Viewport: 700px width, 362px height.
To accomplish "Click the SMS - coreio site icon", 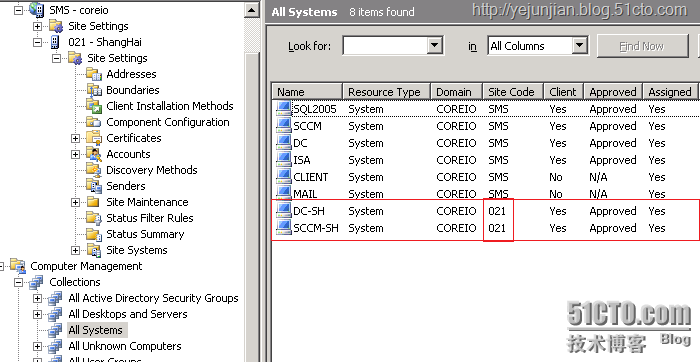I will point(37,10).
